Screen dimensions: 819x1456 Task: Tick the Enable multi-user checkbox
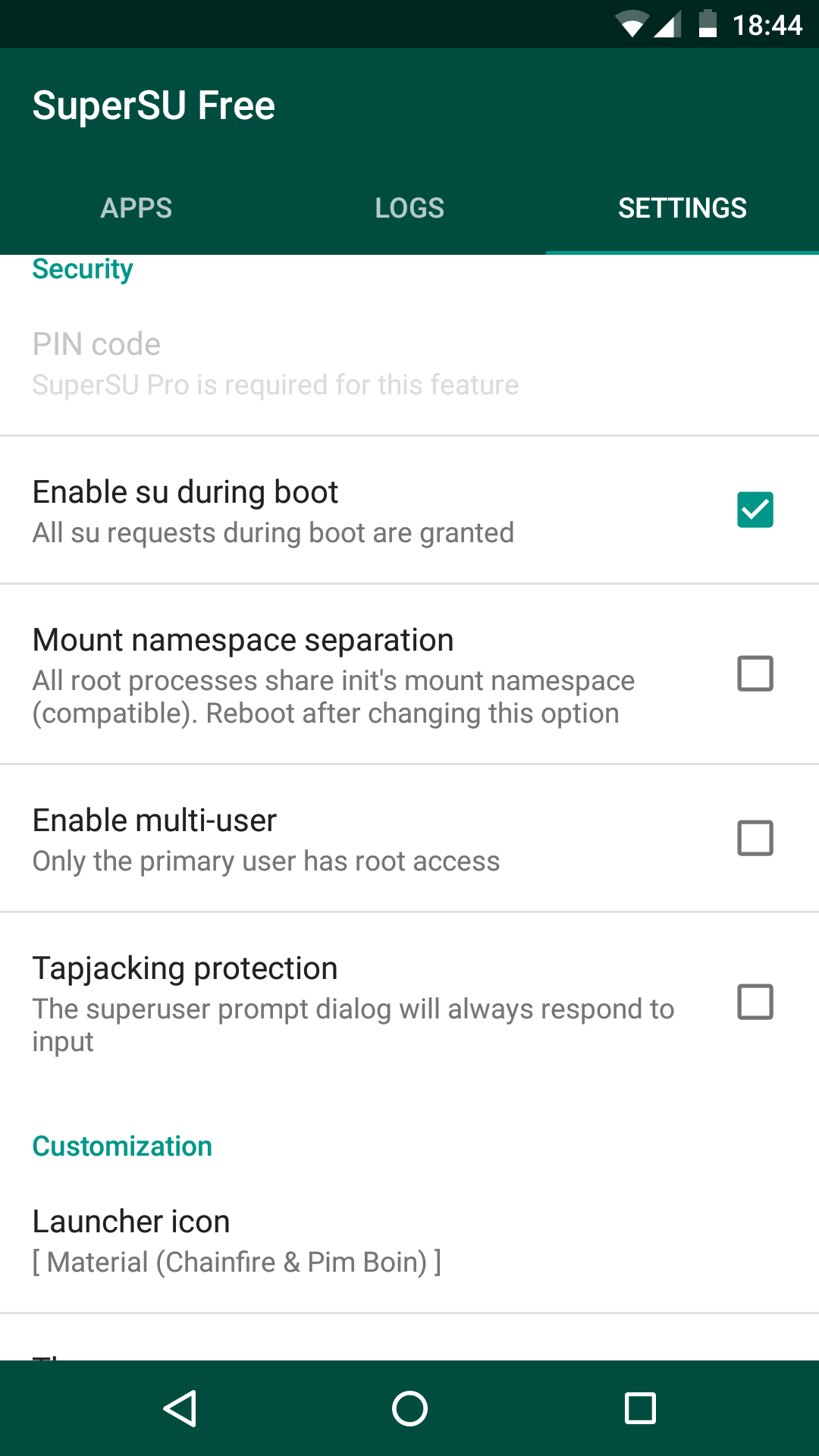tap(755, 838)
